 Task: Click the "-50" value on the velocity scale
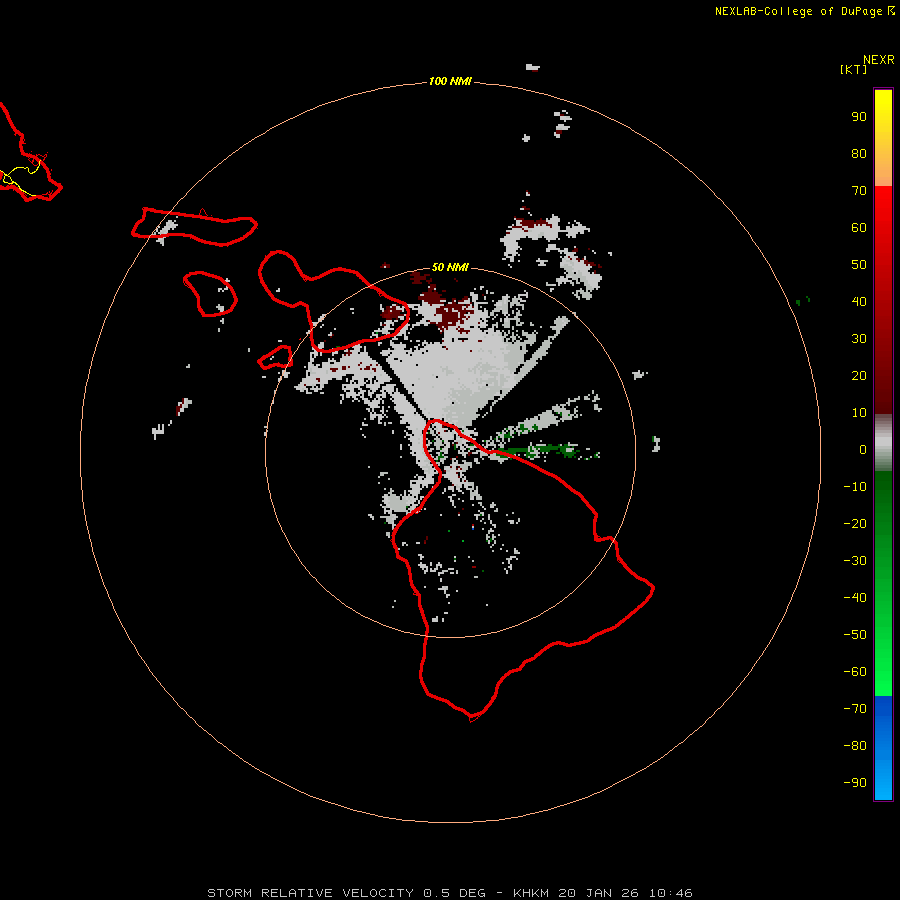[855, 635]
